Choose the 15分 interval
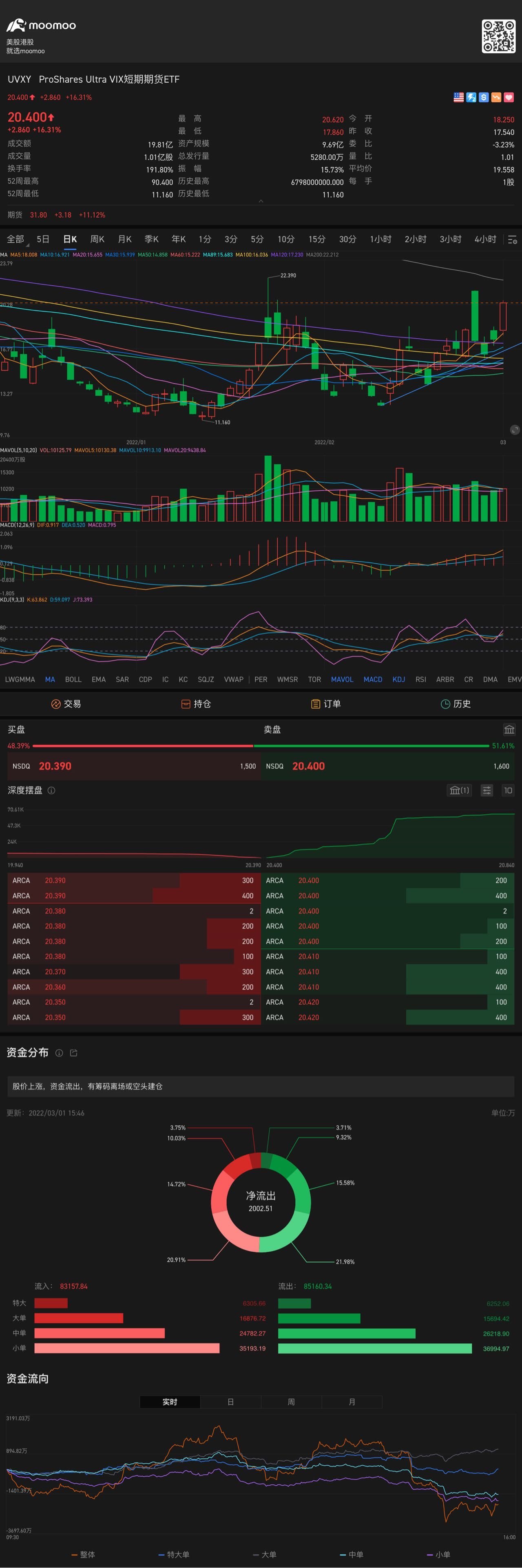This screenshot has width=522, height=1568. click(317, 239)
